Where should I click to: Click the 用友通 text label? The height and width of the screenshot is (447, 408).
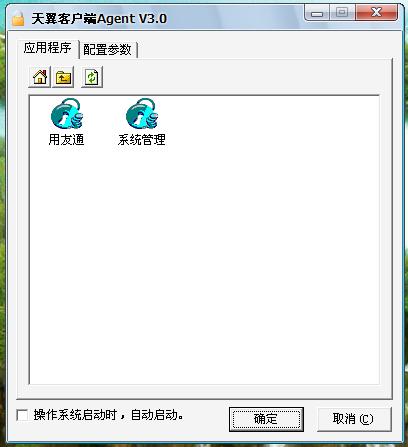[x=66, y=139]
